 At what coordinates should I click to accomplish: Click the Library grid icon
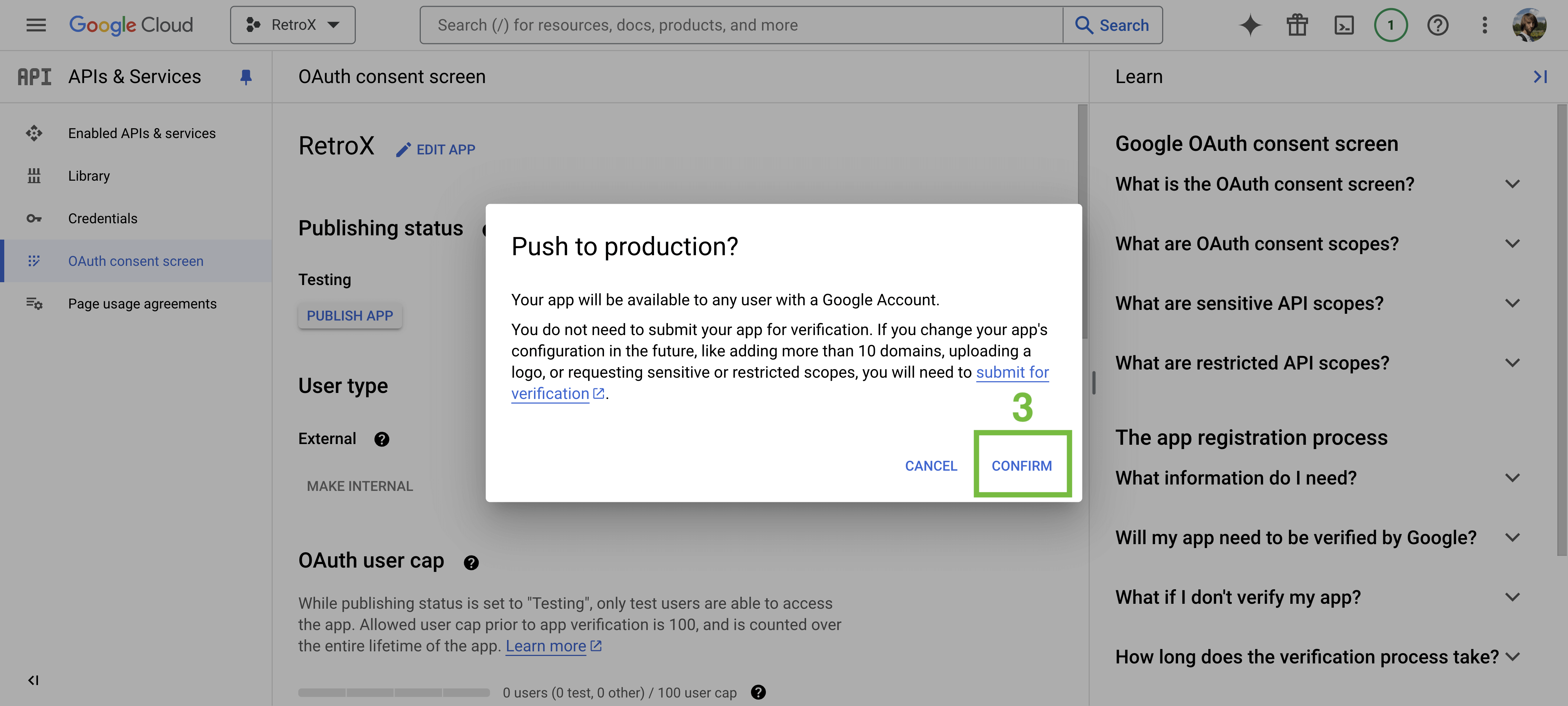[x=34, y=176]
